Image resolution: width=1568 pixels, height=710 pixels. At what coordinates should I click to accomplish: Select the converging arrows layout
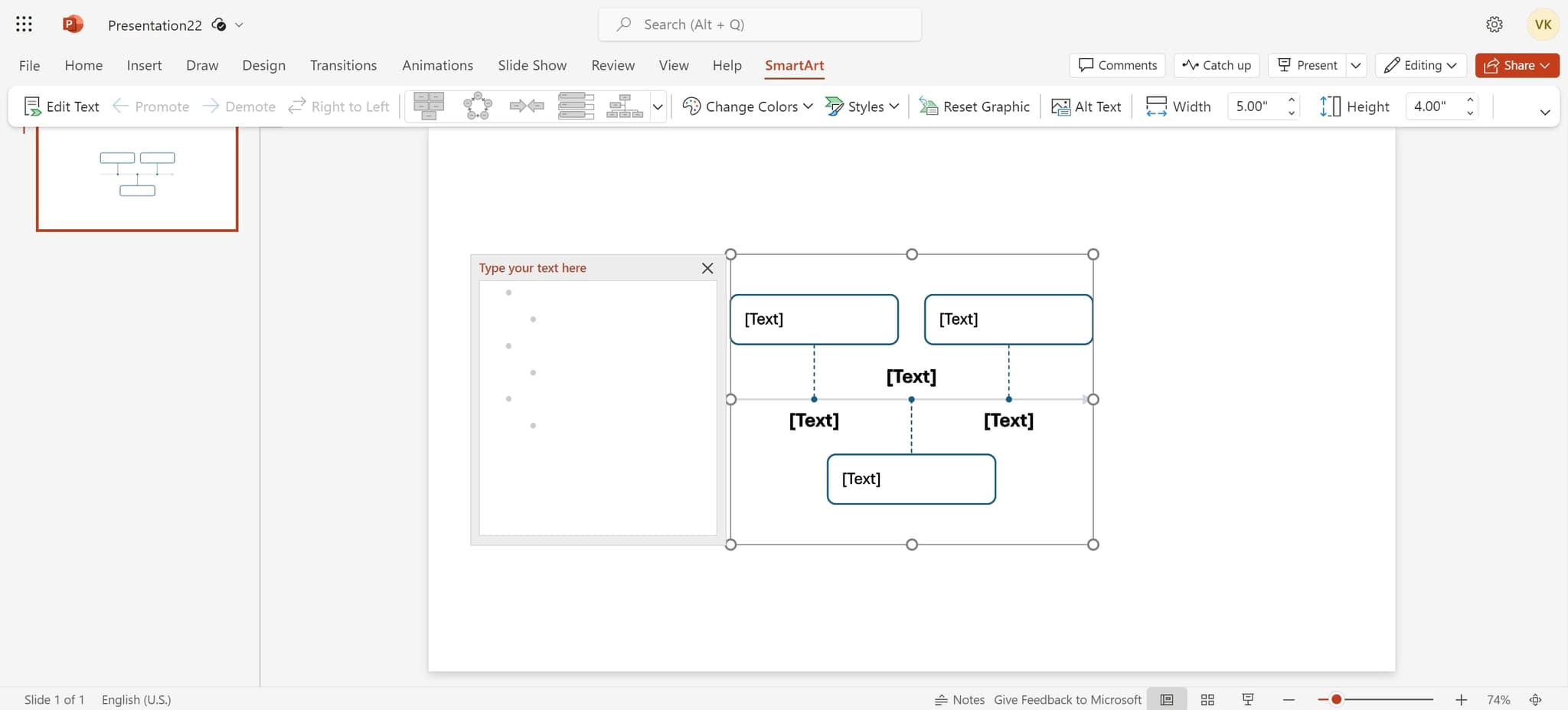tap(527, 106)
